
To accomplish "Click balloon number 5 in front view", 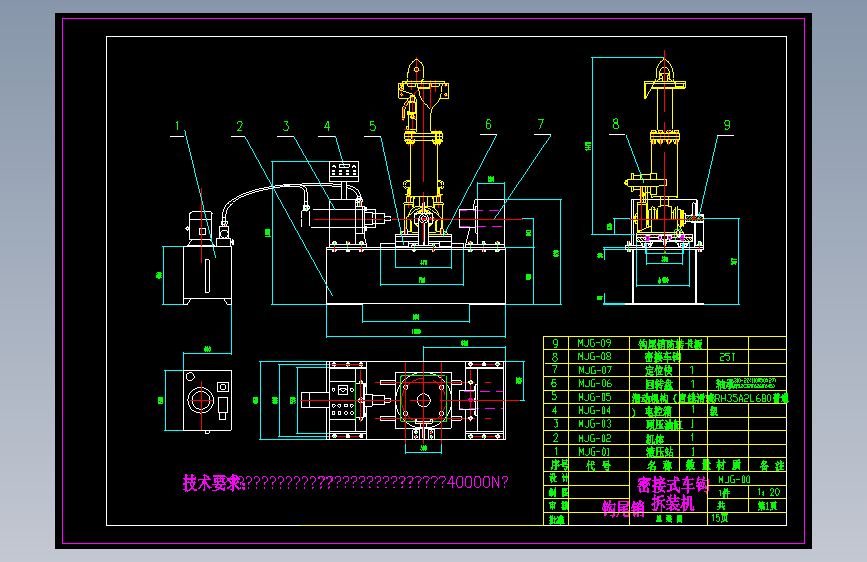I will (x=373, y=126).
